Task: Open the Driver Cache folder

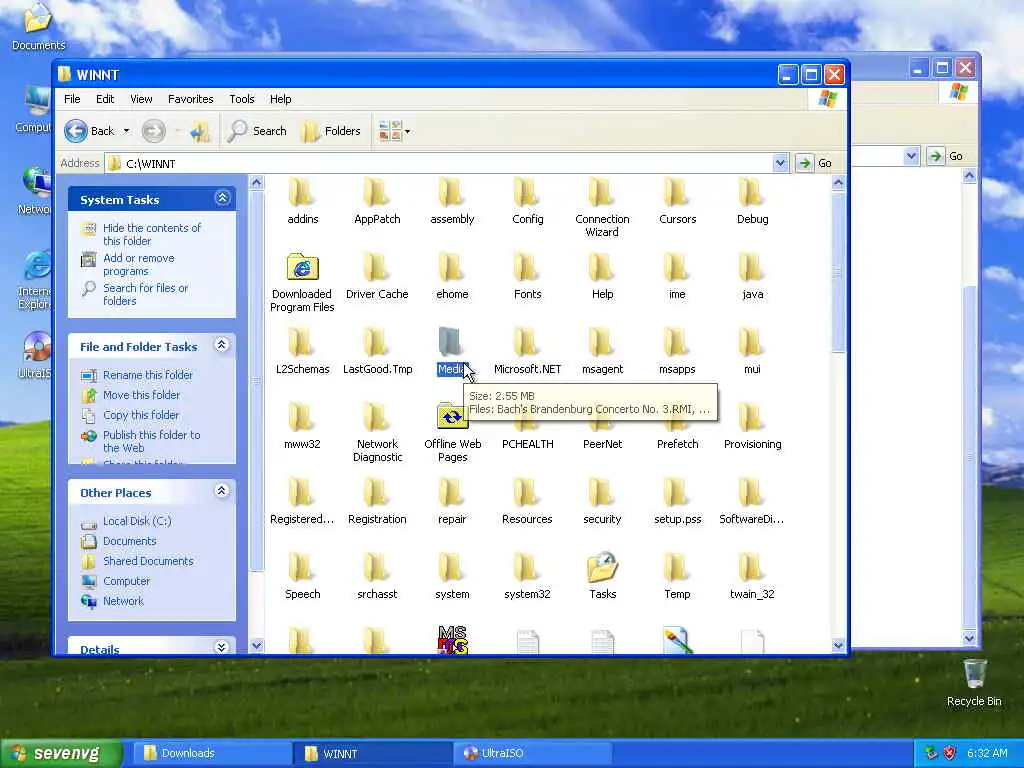Action: click(377, 277)
